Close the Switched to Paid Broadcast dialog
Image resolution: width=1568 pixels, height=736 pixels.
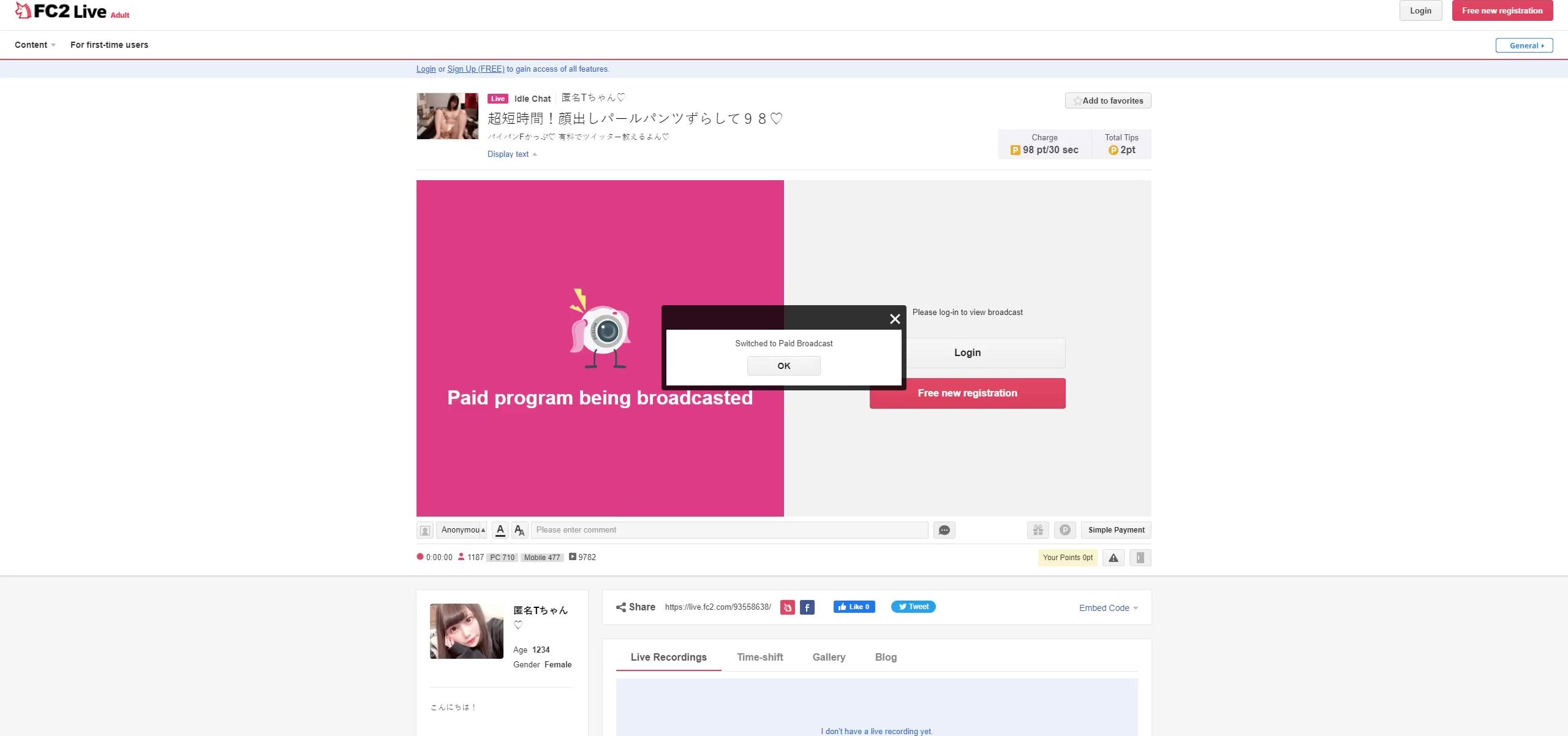tap(895, 319)
